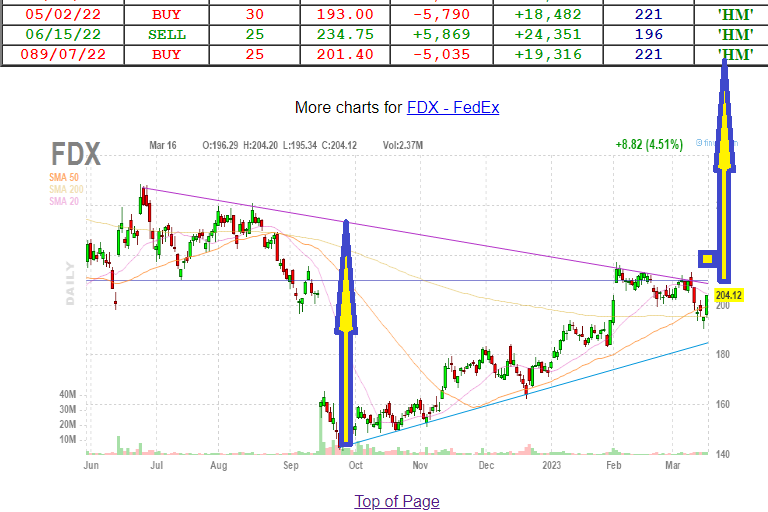Click the yellow square marker on chart
768x512 pixels.
pos(708,260)
